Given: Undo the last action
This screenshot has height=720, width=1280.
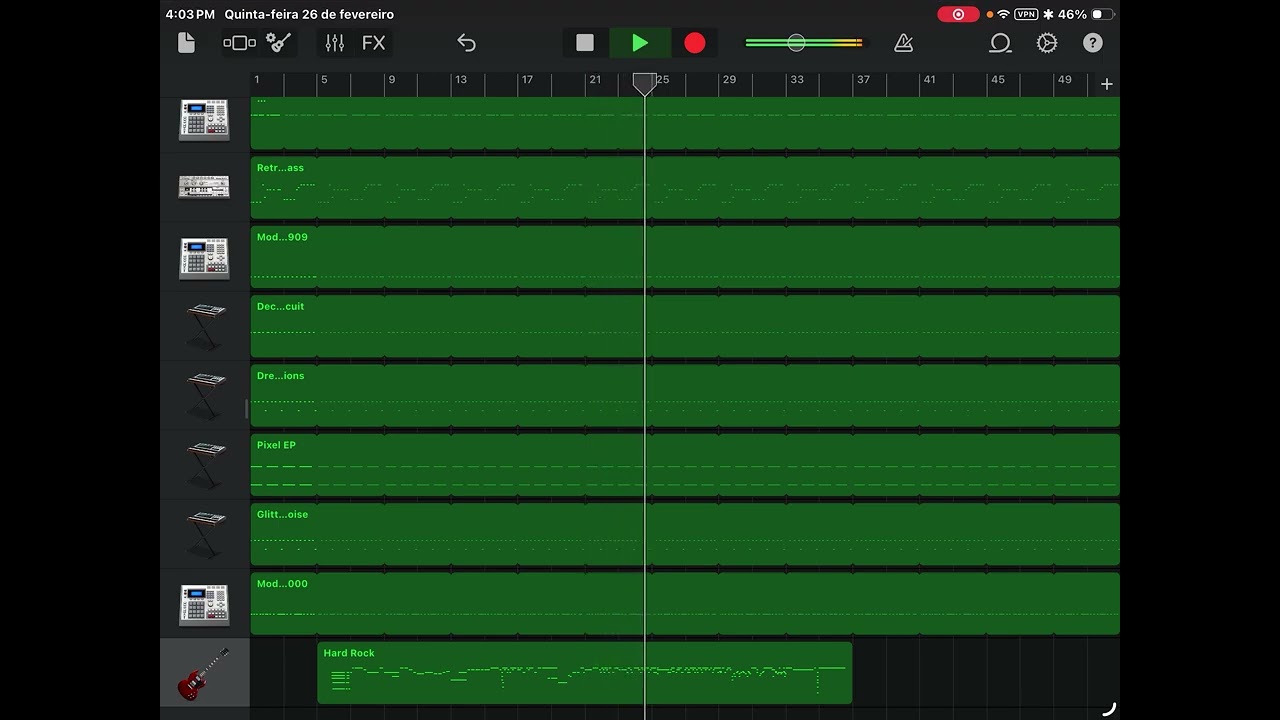Looking at the screenshot, I should click(466, 43).
